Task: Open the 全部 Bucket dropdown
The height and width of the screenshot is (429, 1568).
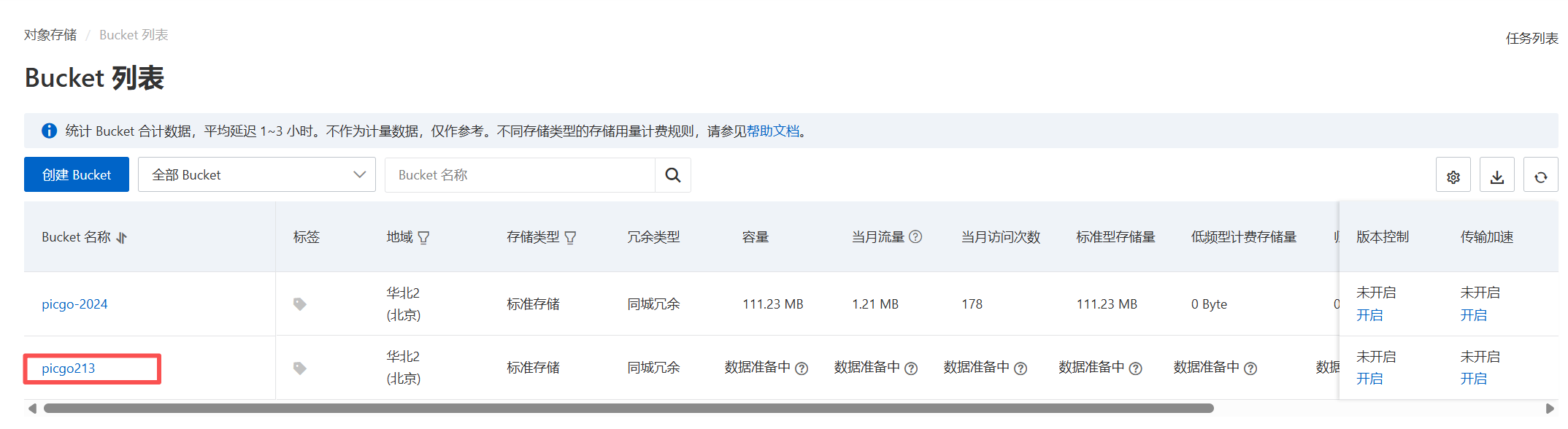Action: 256,175
